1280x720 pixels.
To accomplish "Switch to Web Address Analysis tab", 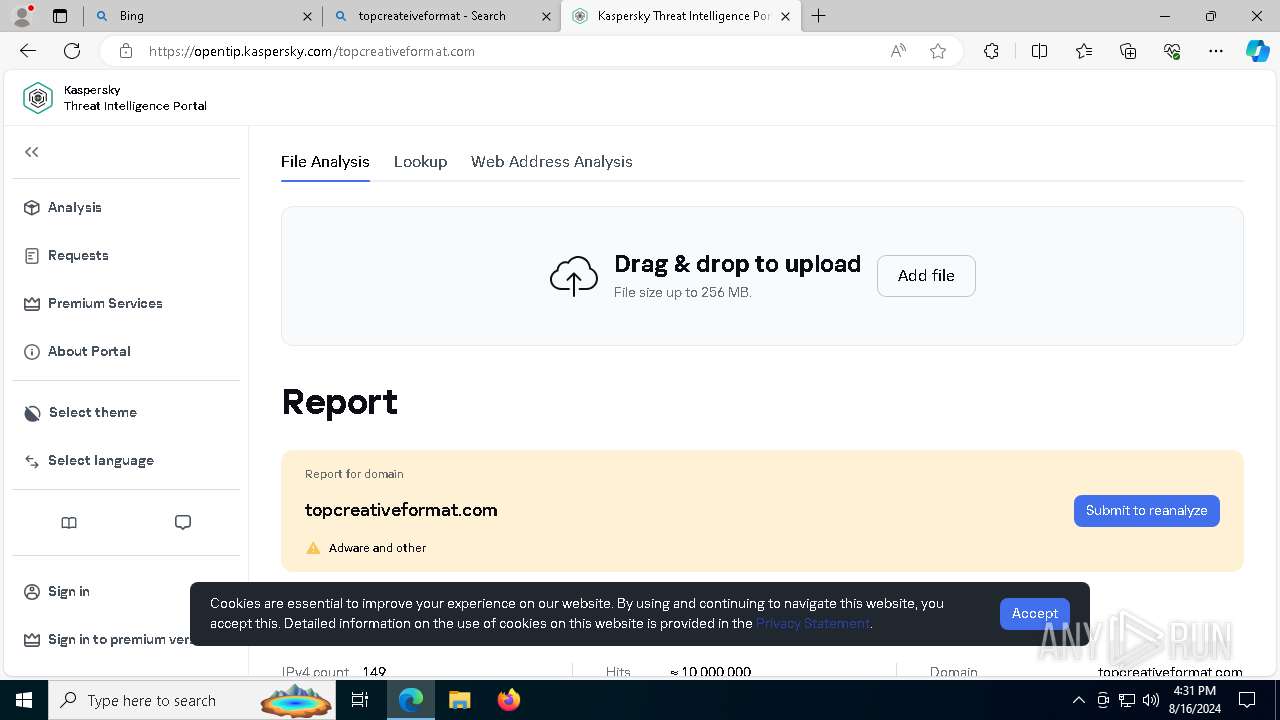I will (x=551, y=161).
